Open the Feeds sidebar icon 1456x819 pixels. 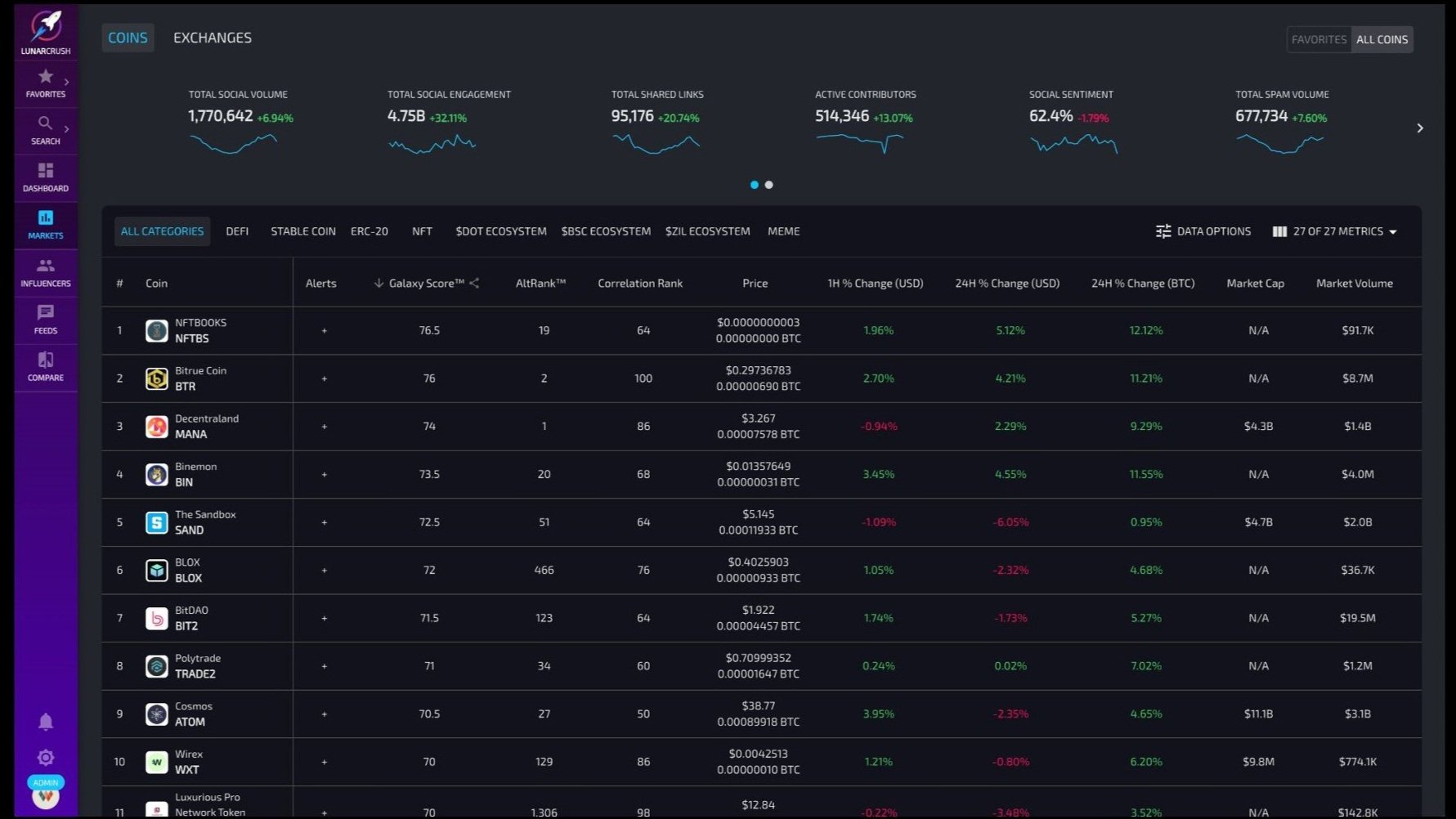click(x=45, y=312)
